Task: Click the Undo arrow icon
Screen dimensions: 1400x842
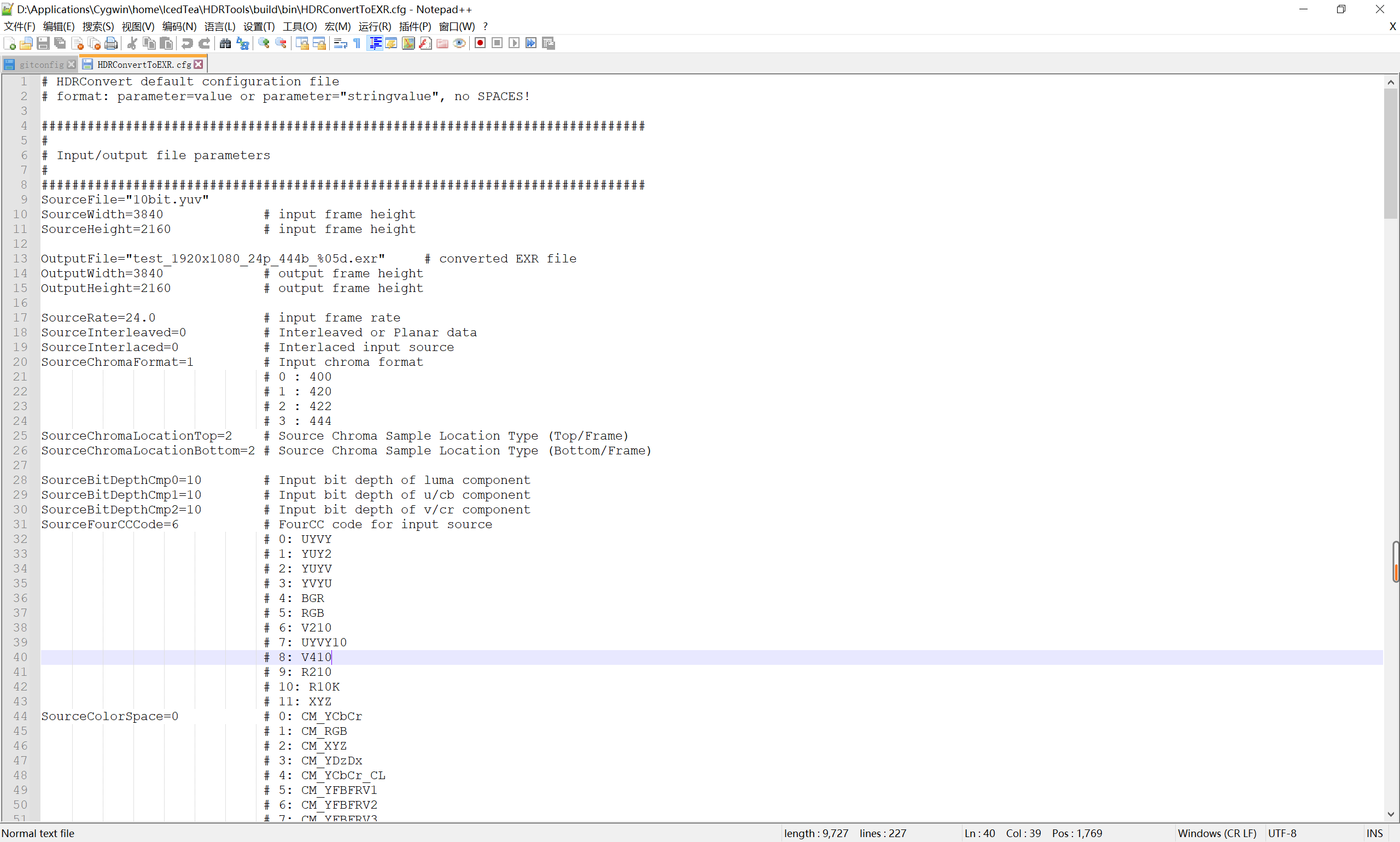Action: point(186,43)
